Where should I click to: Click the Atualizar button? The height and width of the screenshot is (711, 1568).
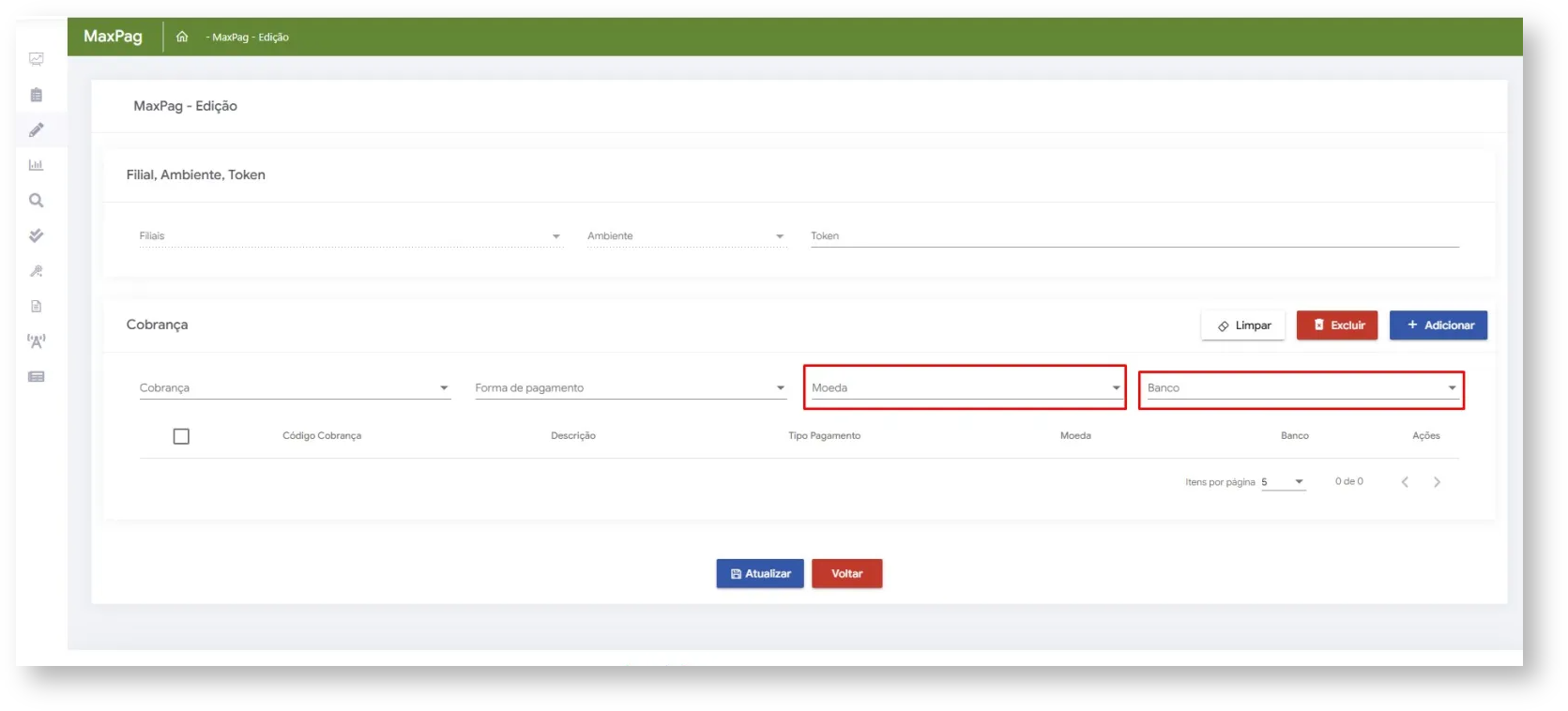[x=760, y=574]
